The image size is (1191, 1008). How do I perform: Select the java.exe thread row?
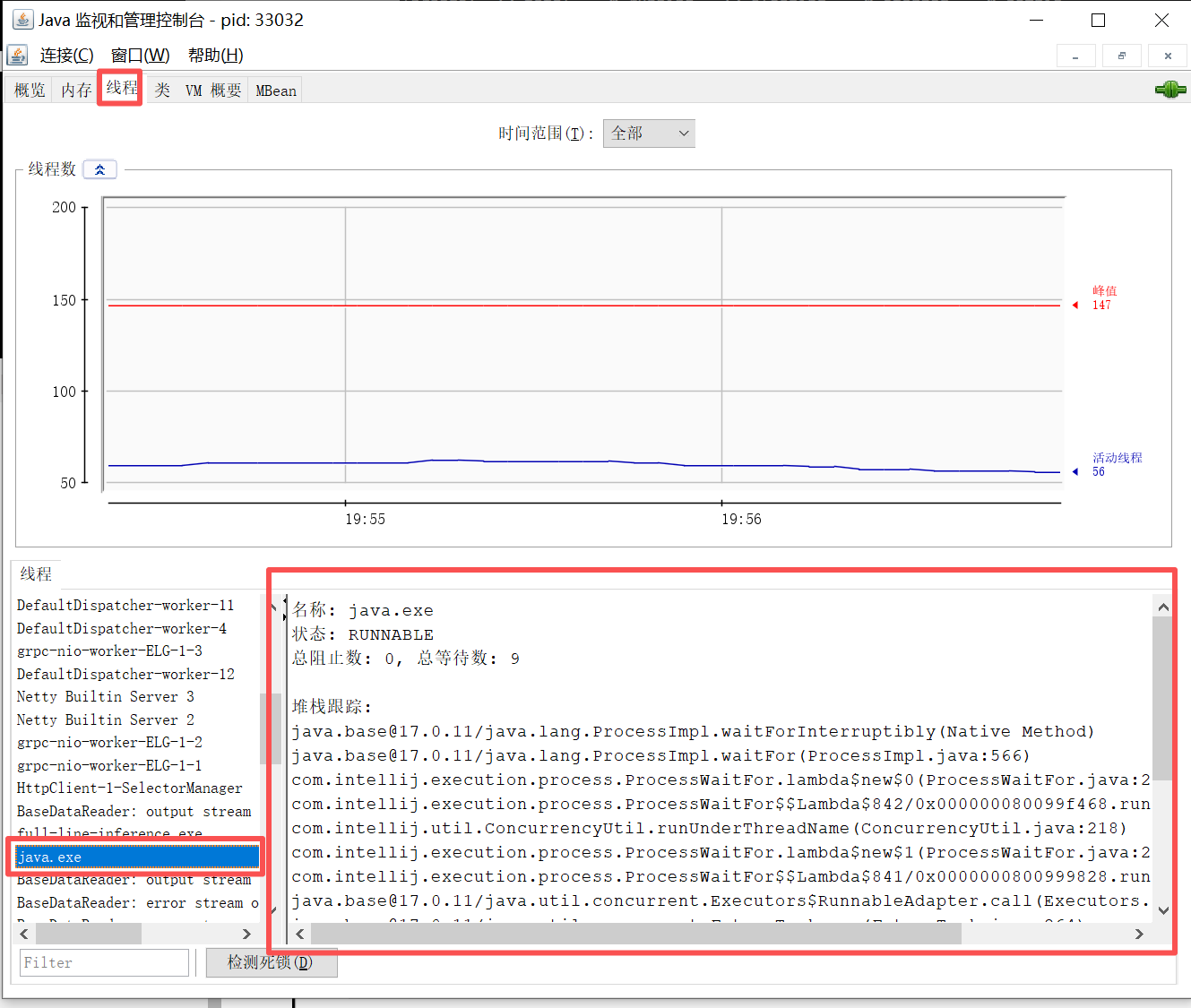coord(137,857)
